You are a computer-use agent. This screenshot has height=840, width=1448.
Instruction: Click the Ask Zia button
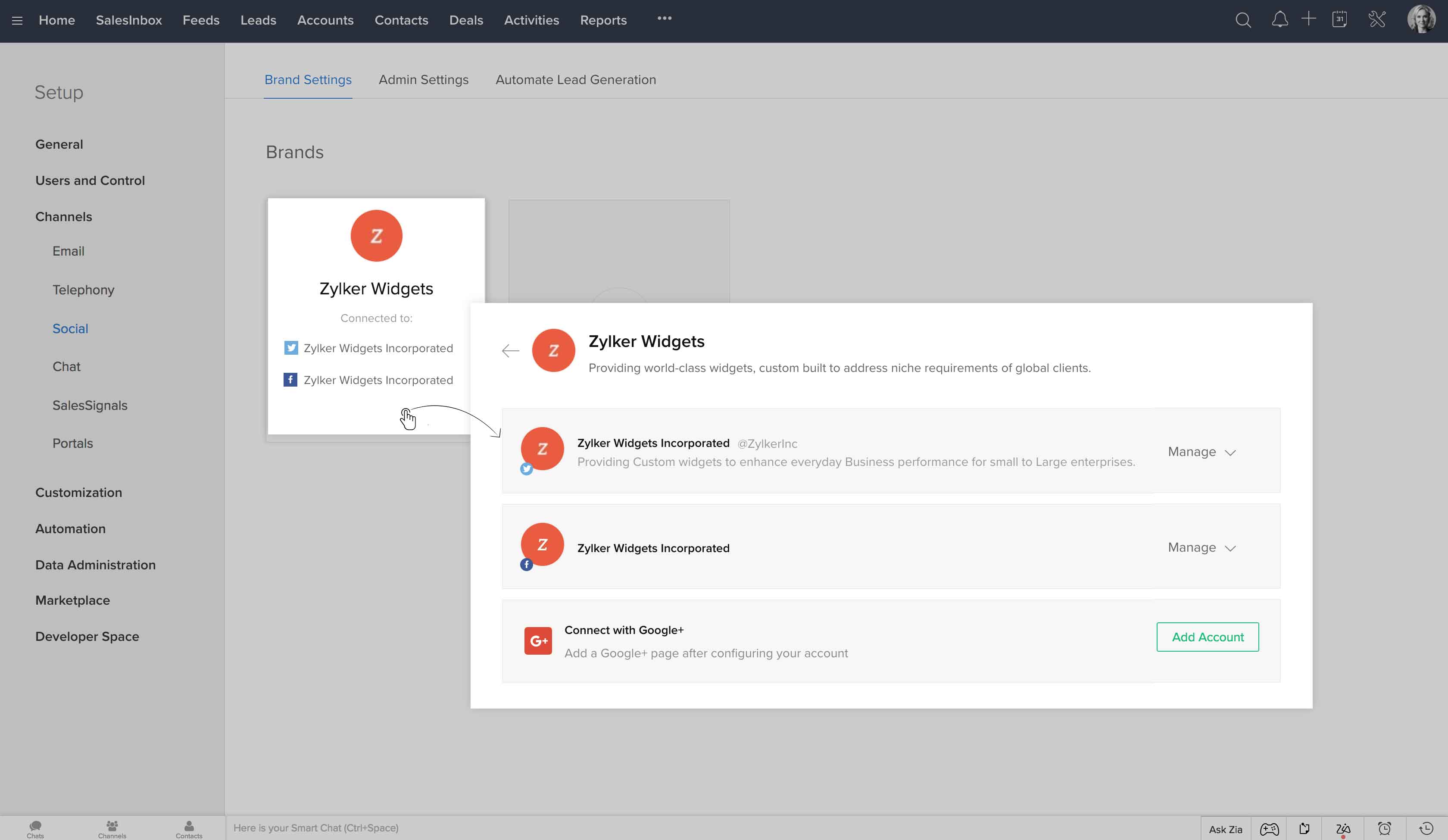coord(1226,829)
